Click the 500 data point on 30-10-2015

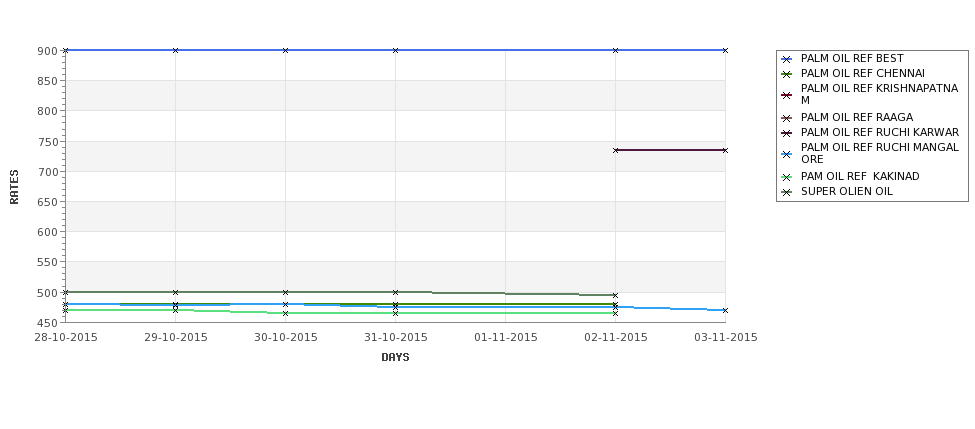285,292
